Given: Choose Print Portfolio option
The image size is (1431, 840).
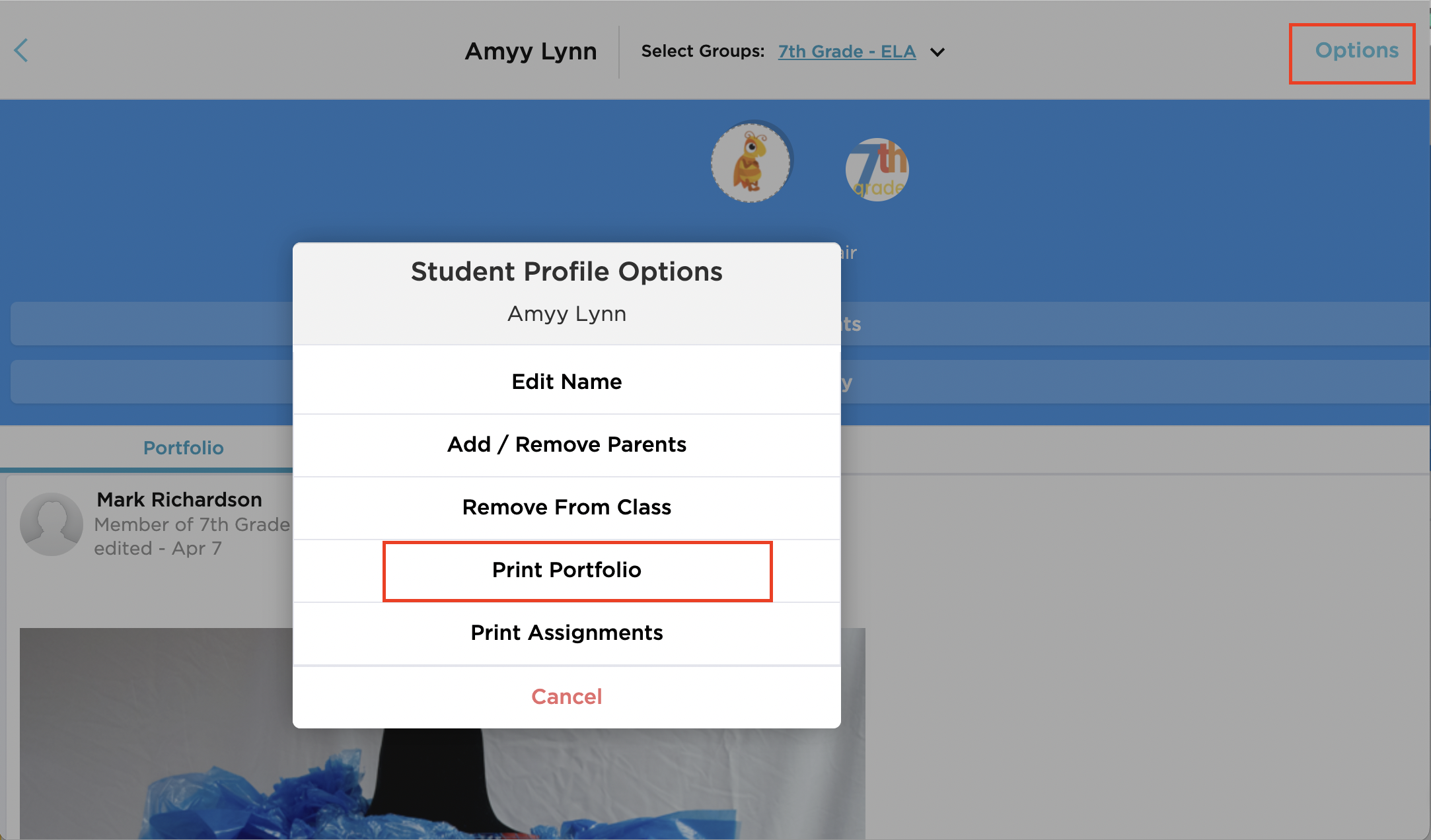Looking at the screenshot, I should coord(566,570).
